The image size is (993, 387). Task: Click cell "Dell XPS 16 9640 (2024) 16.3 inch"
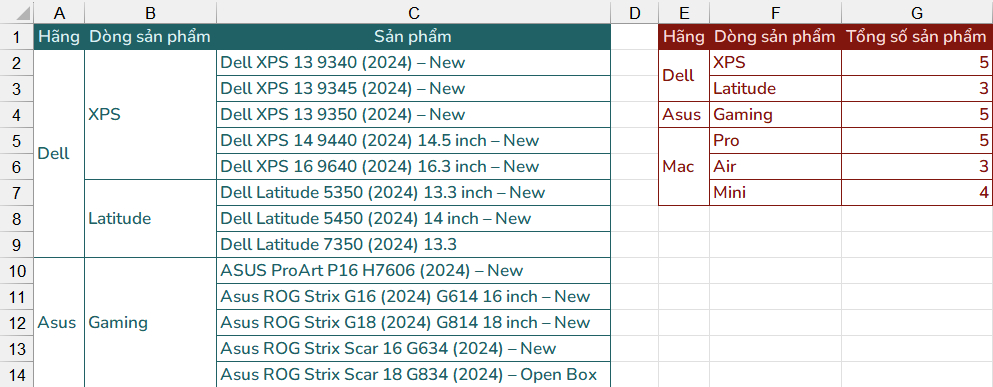[414, 167]
